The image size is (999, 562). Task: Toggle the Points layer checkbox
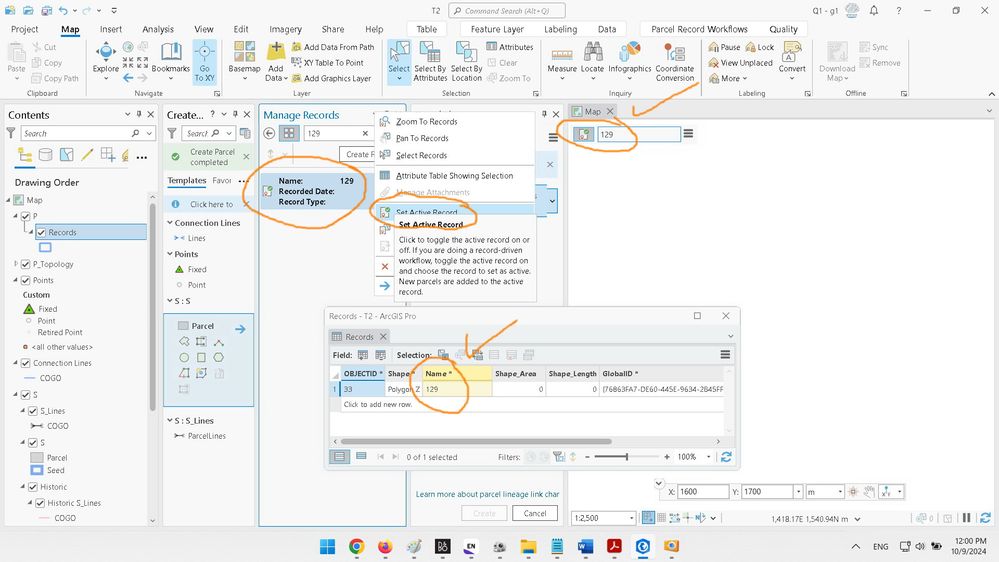pyautogui.click(x=25, y=280)
